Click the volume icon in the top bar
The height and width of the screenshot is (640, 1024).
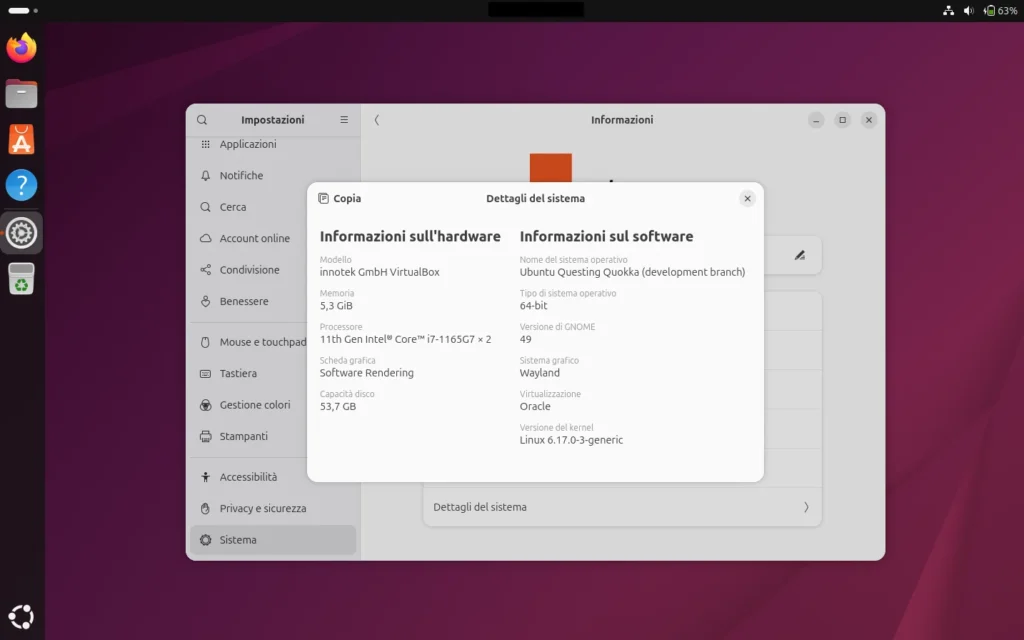pos(966,11)
